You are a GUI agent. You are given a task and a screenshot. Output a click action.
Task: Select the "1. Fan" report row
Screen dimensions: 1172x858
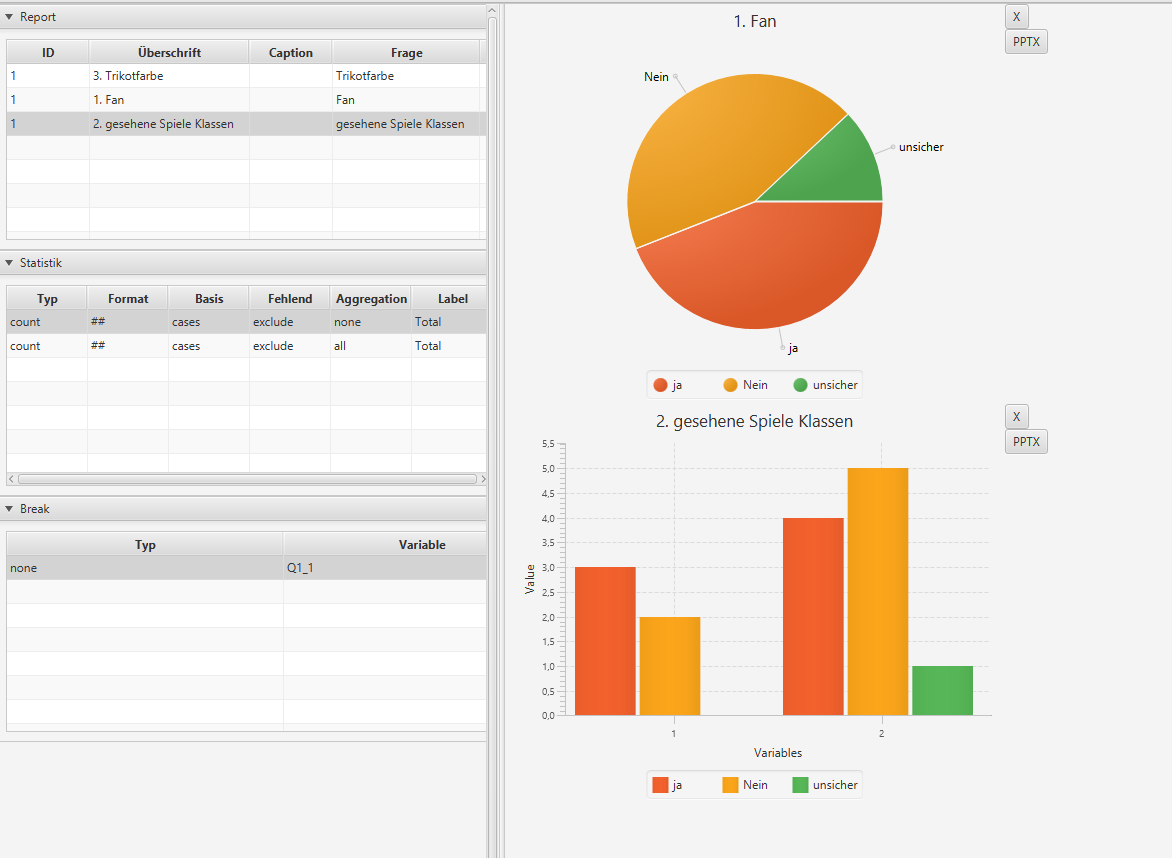pos(247,99)
